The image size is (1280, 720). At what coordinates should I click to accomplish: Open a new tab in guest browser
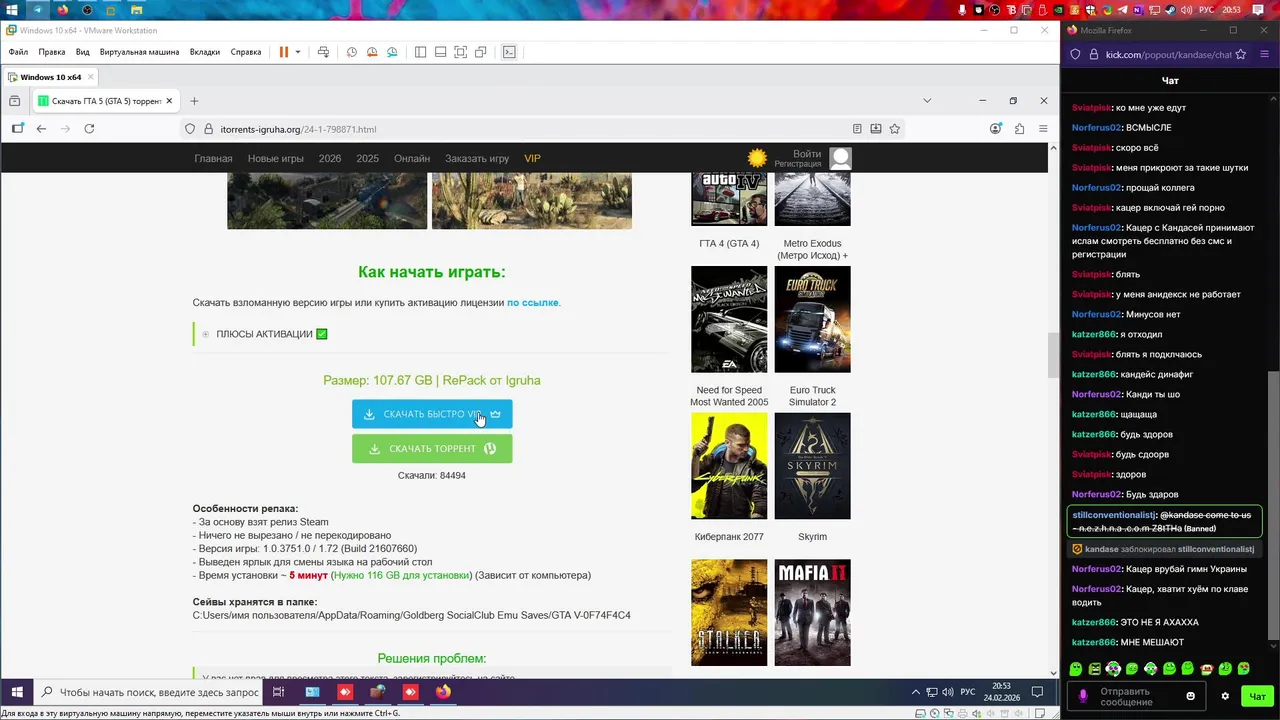(194, 101)
